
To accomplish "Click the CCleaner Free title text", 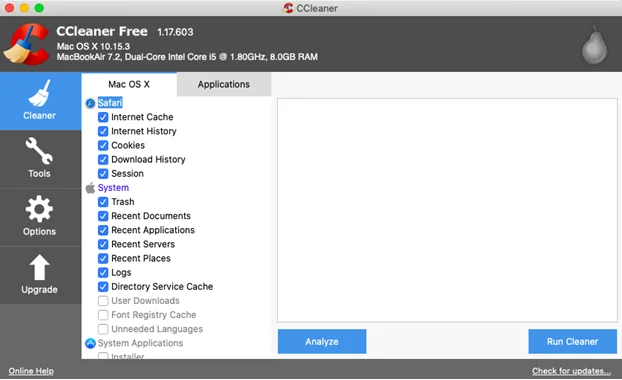I will point(102,31).
